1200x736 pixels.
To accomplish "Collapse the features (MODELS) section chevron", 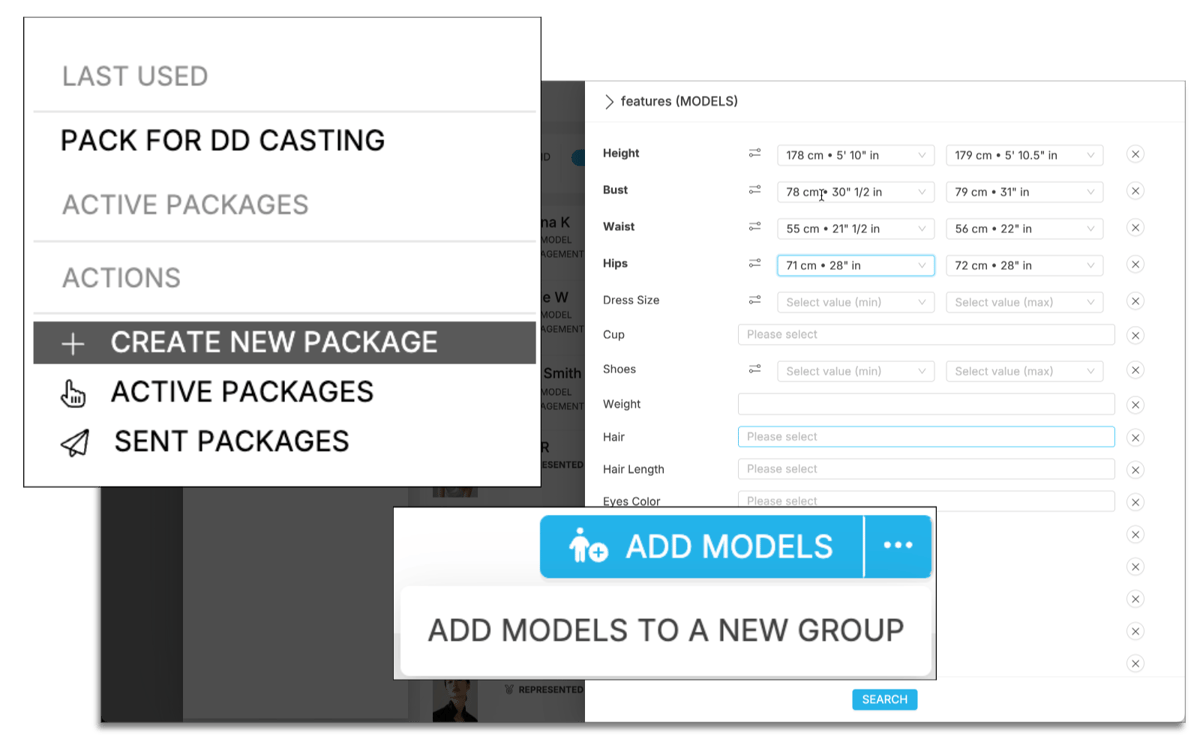I will [x=609, y=102].
